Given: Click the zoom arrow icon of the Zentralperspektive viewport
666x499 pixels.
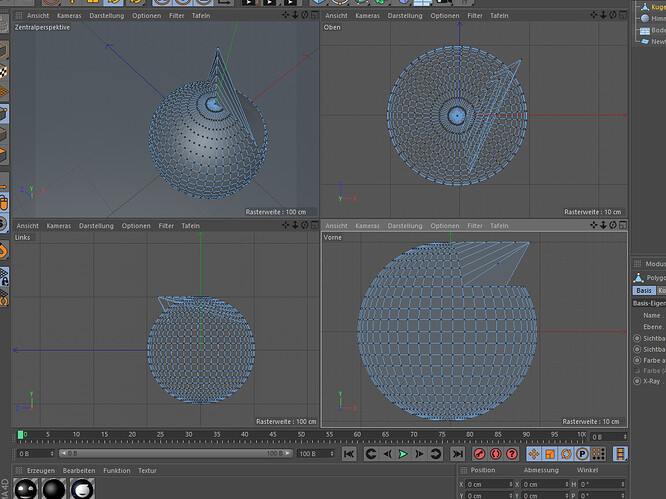Looking at the screenshot, I should pyautogui.click(x=295, y=15).
